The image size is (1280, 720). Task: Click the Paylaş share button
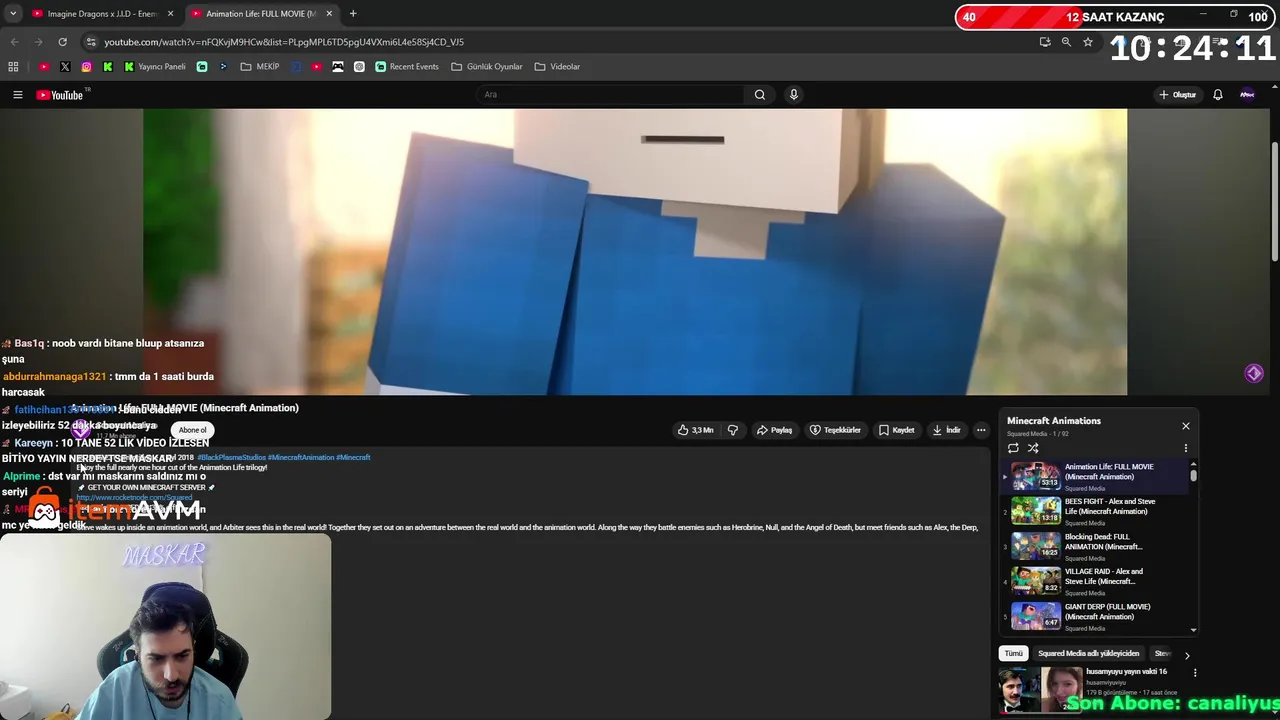(774, 430)
